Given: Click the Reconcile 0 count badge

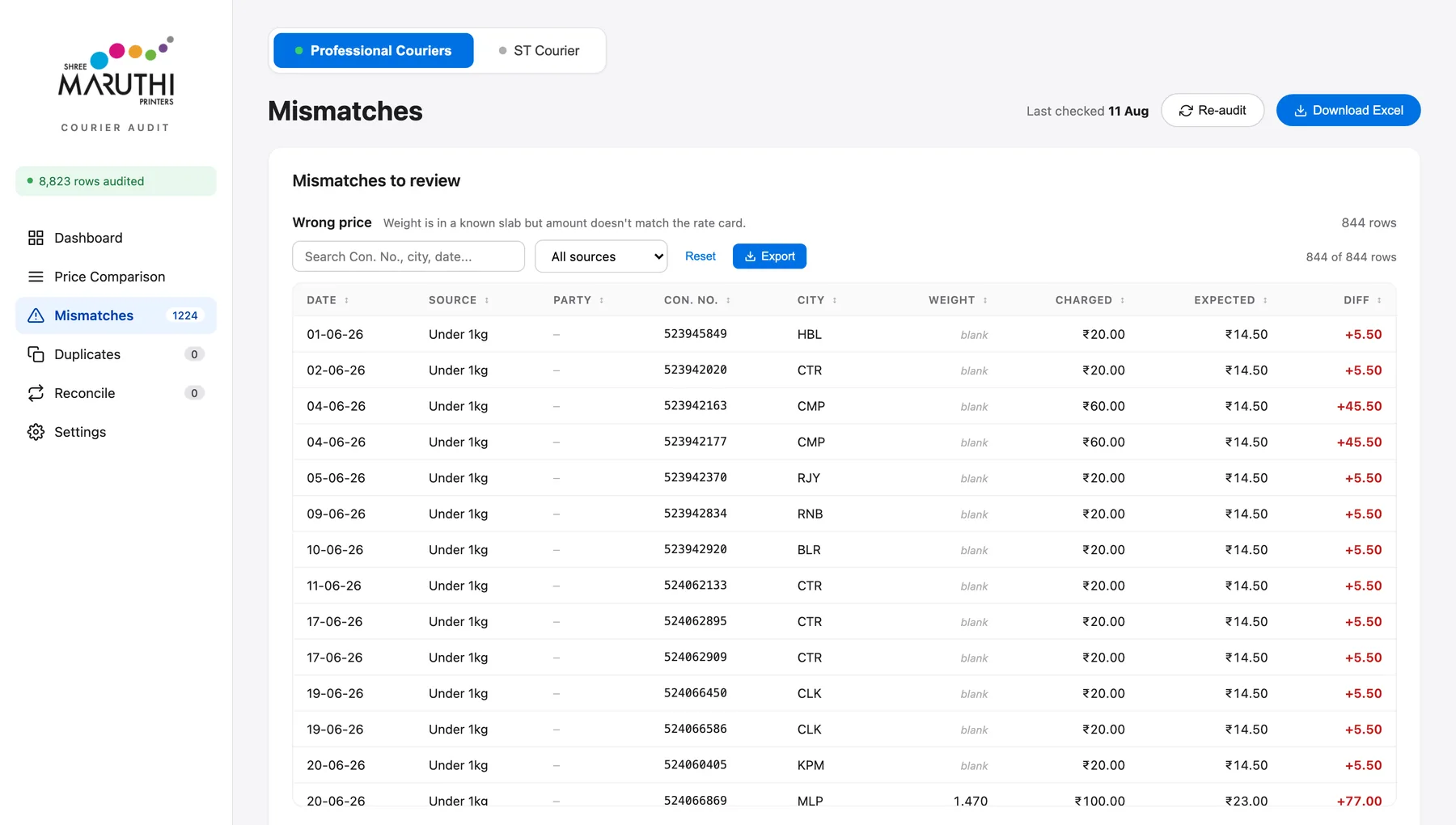Looking at the screenshot, I should tap(194, 393).
